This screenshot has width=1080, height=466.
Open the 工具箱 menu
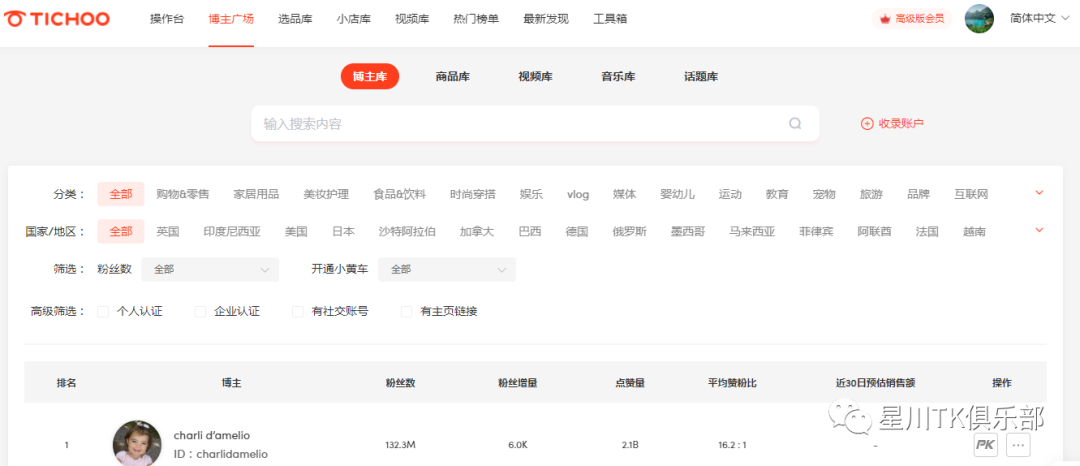[610, 19]
